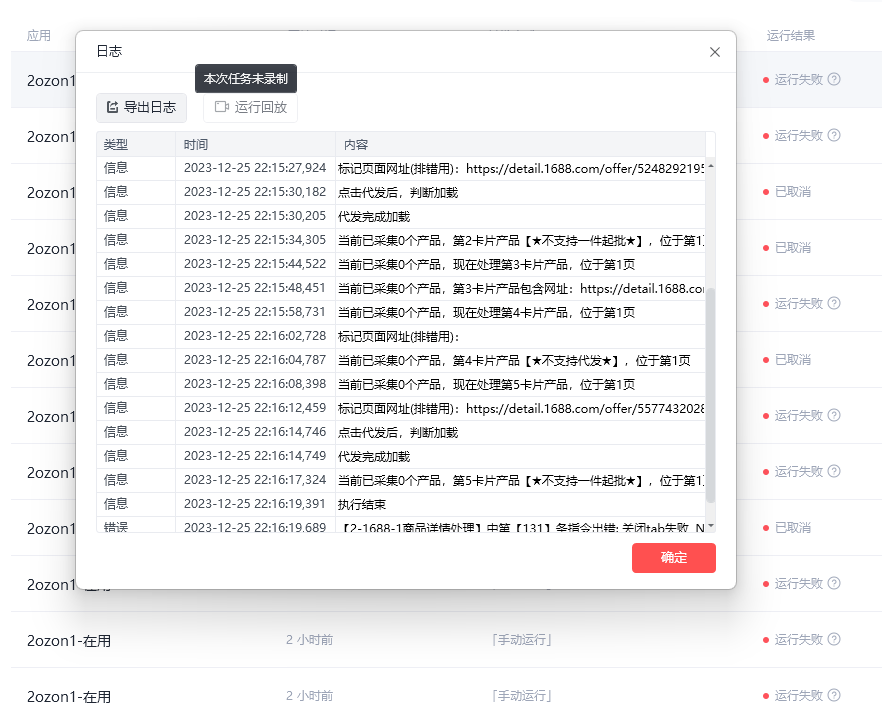Close the 日志 dialog with the X icon
Screen dimensions: 882x709
tap(715, 52)
